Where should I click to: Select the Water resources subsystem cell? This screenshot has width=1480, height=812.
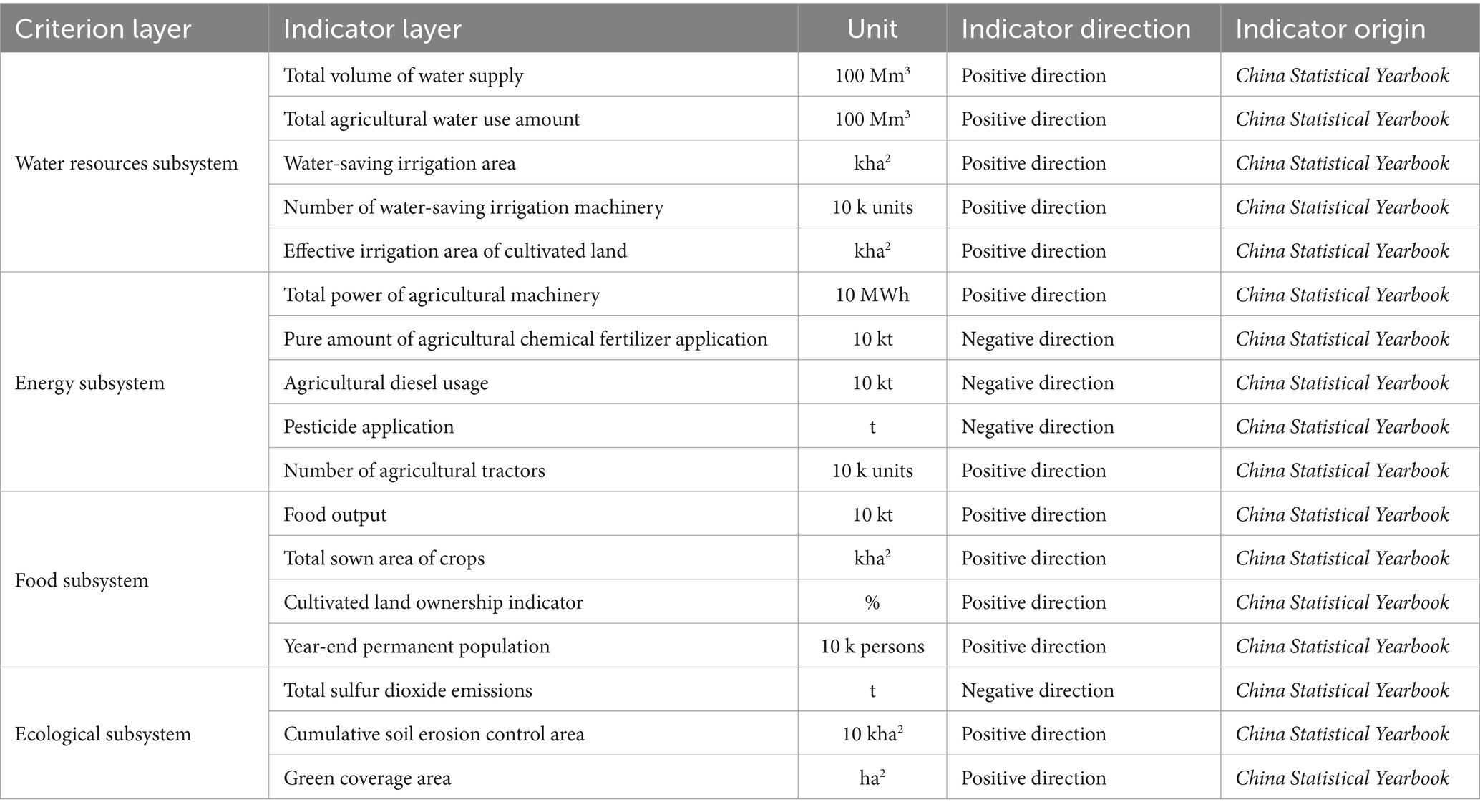coord(127,163)
